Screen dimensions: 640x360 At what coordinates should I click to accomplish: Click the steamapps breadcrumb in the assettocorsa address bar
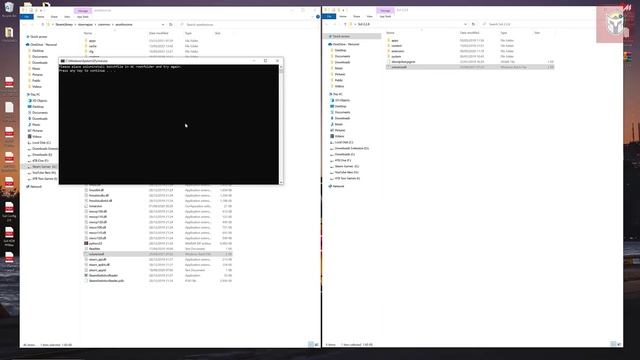(86, 24)
